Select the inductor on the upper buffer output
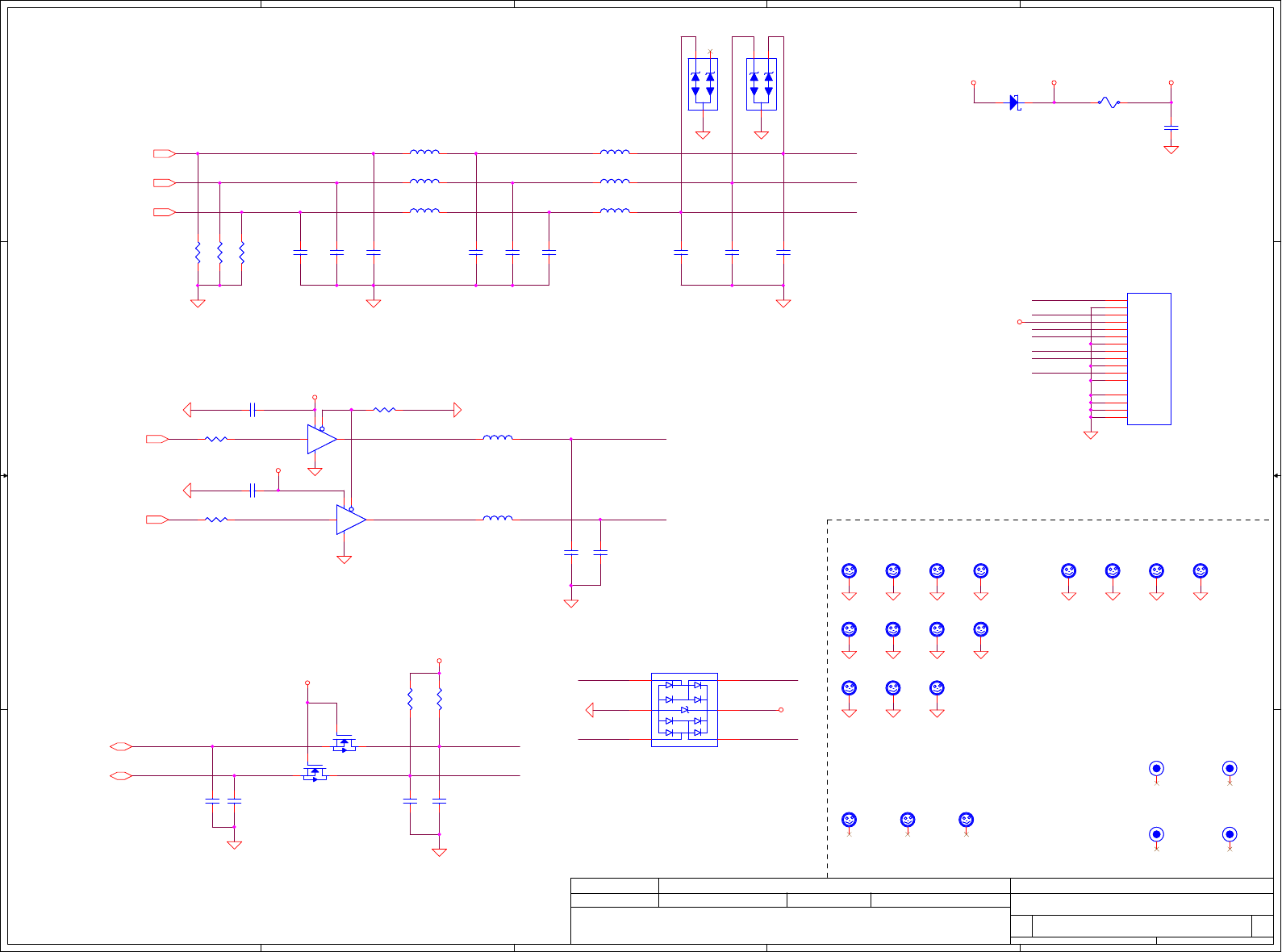 pyautogui.click(x=498, y=437)
